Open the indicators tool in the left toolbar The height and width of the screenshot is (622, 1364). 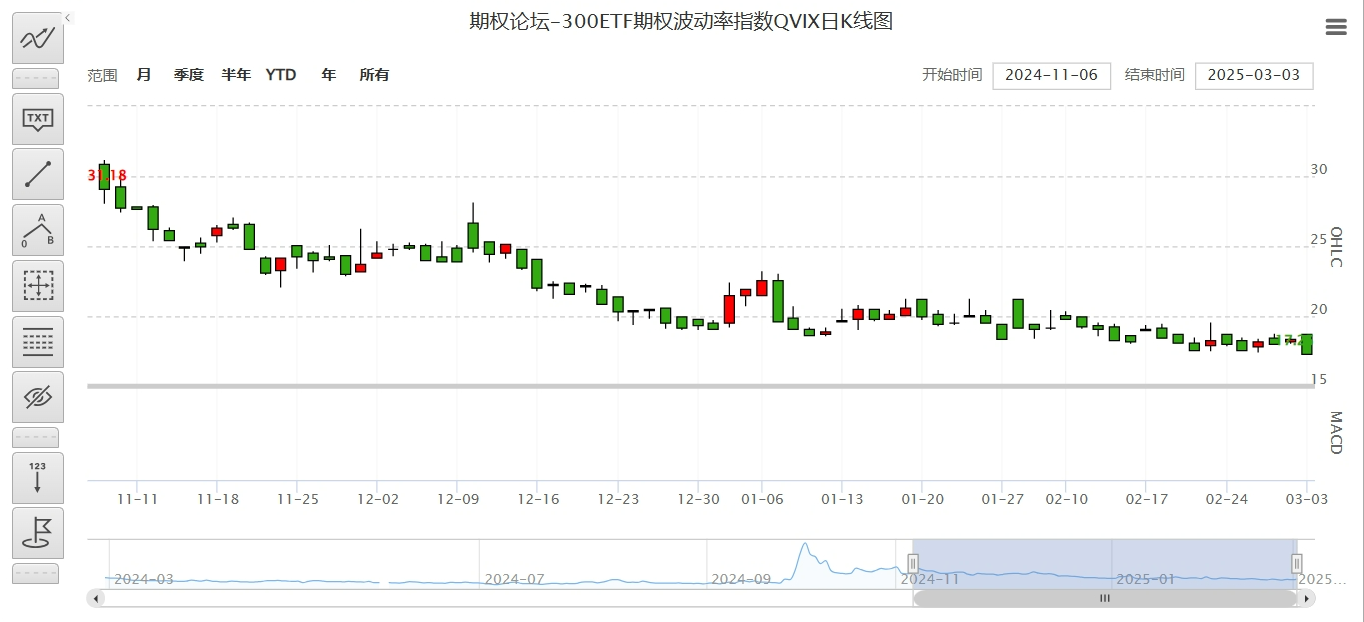click(x=37, y=39)
